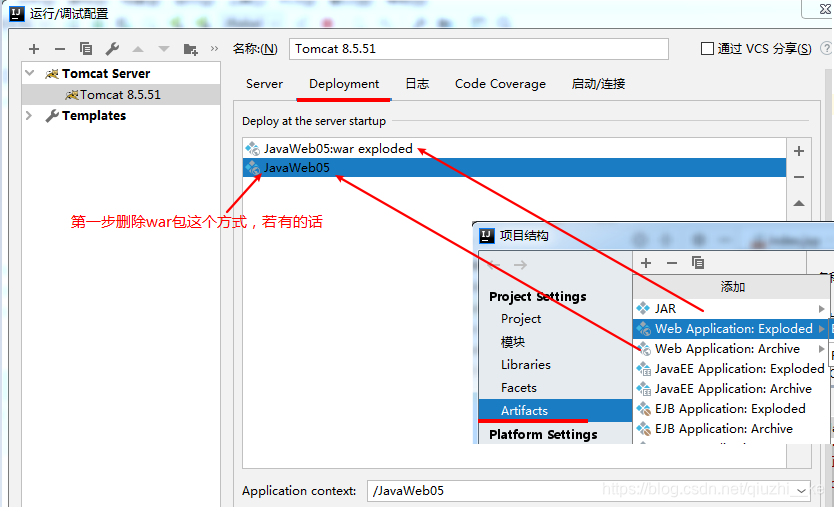Open Artifacts under Project Settings
This screenshot has height=507, width=834.
point(555,410)
